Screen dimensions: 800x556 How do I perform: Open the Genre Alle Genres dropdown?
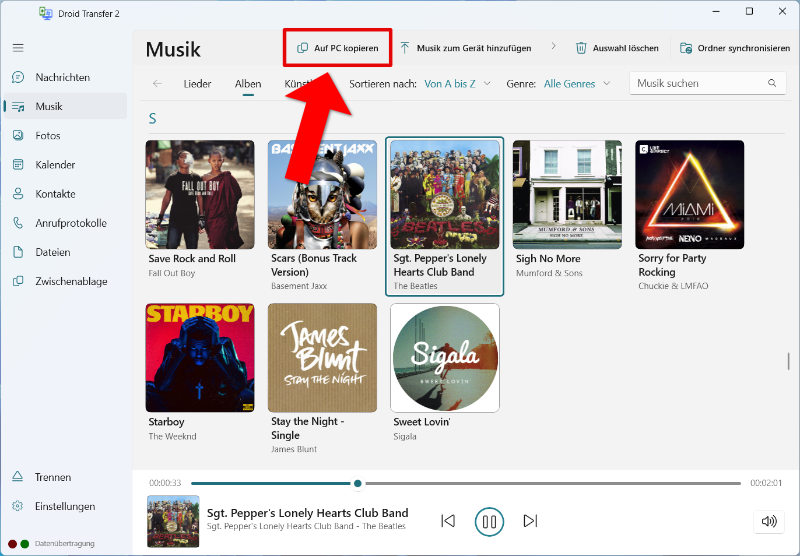pyautogui.click(x=577, y=84)
